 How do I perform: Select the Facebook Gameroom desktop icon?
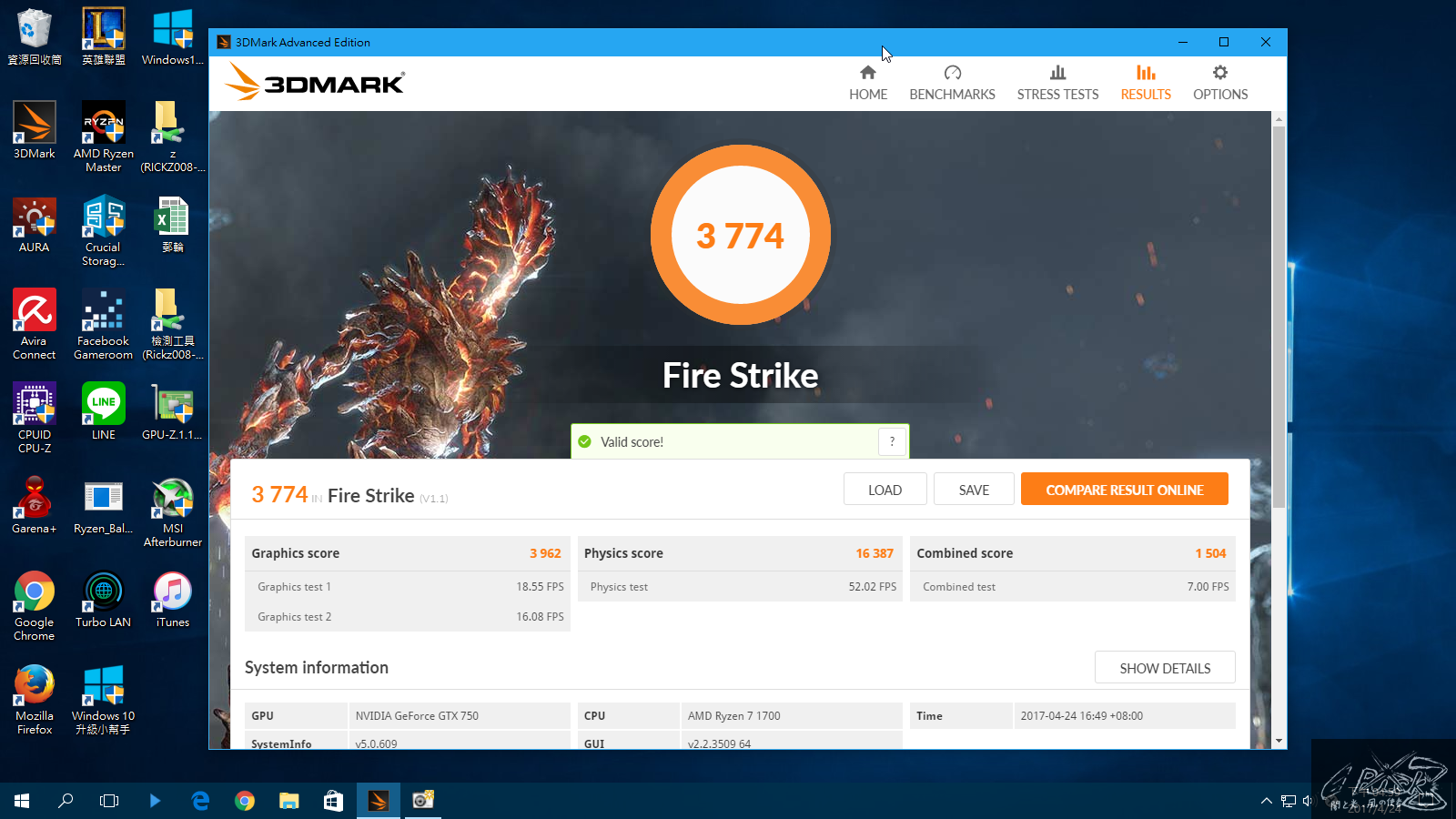[x=104, y=325]
